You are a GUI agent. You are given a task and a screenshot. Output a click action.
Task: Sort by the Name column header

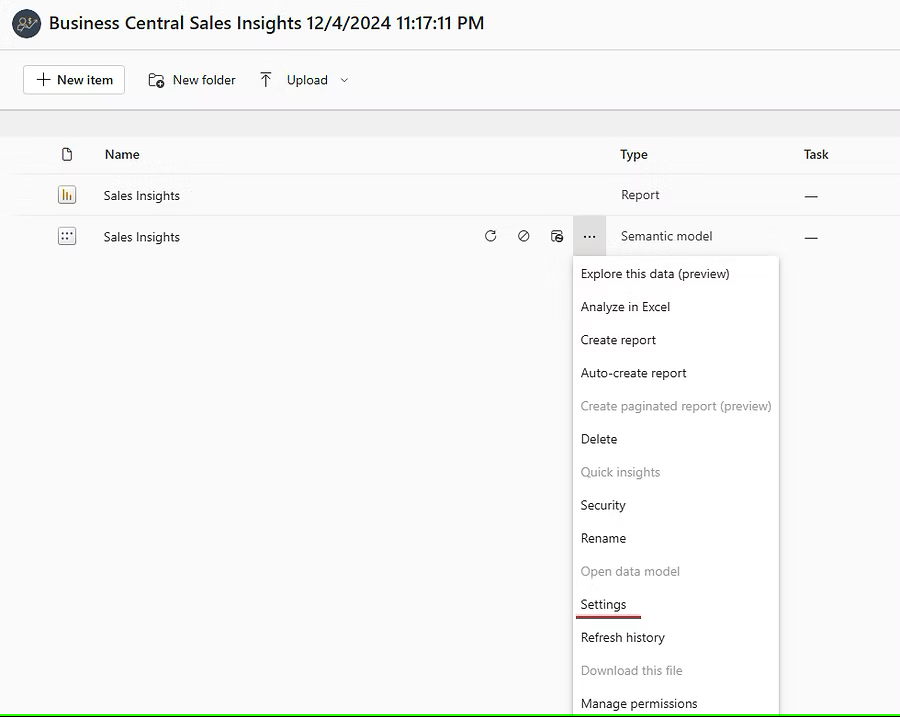click(122, 154)
